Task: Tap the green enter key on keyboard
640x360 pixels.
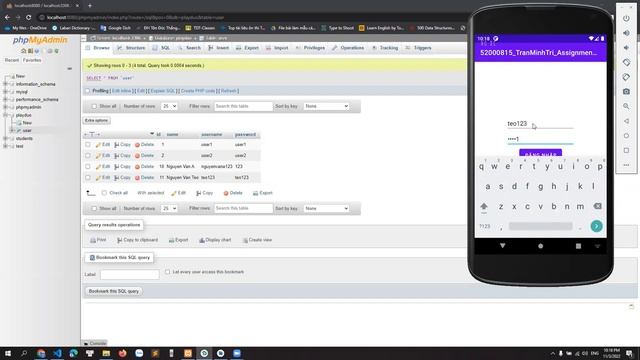Action: tap(596, 226)
